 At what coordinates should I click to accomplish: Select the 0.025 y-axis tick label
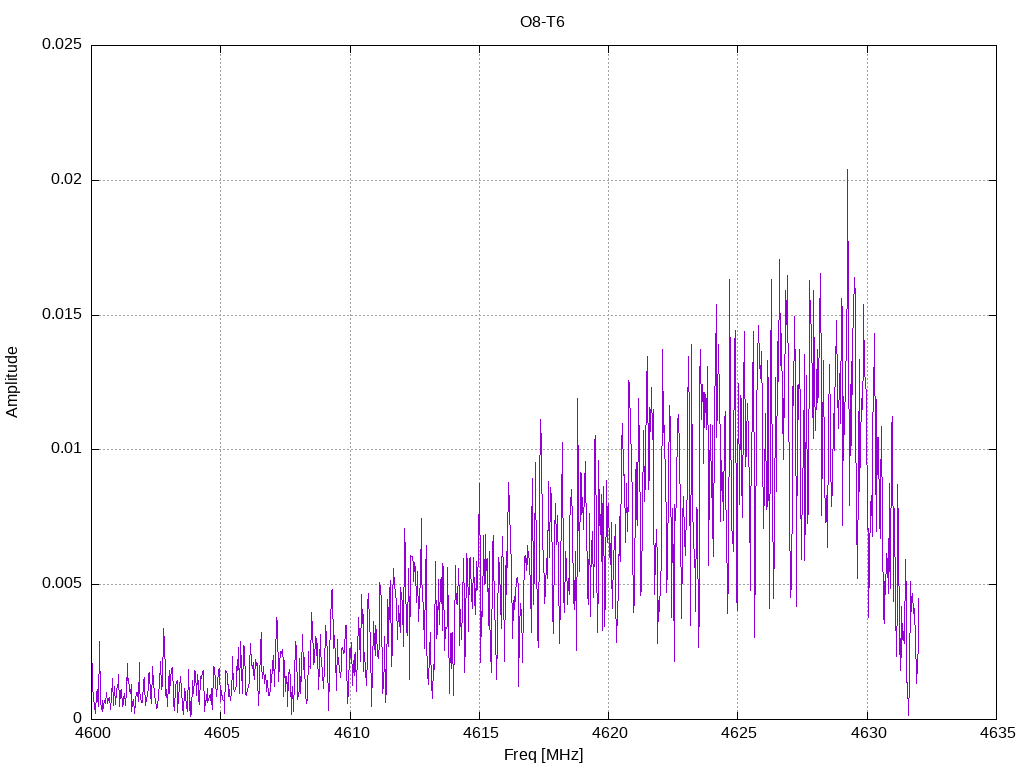61,45
